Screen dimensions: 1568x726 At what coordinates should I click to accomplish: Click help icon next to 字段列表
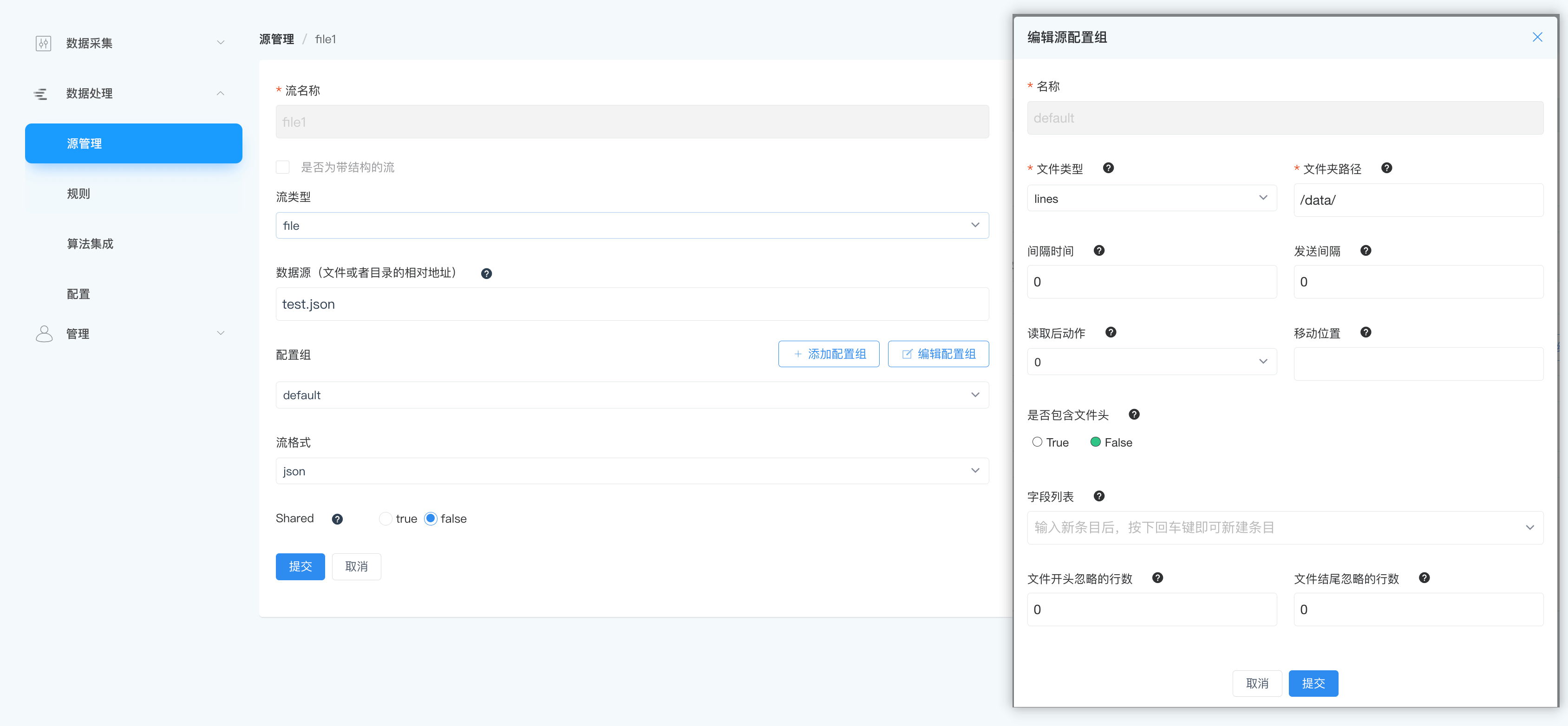coord(1099,496)
